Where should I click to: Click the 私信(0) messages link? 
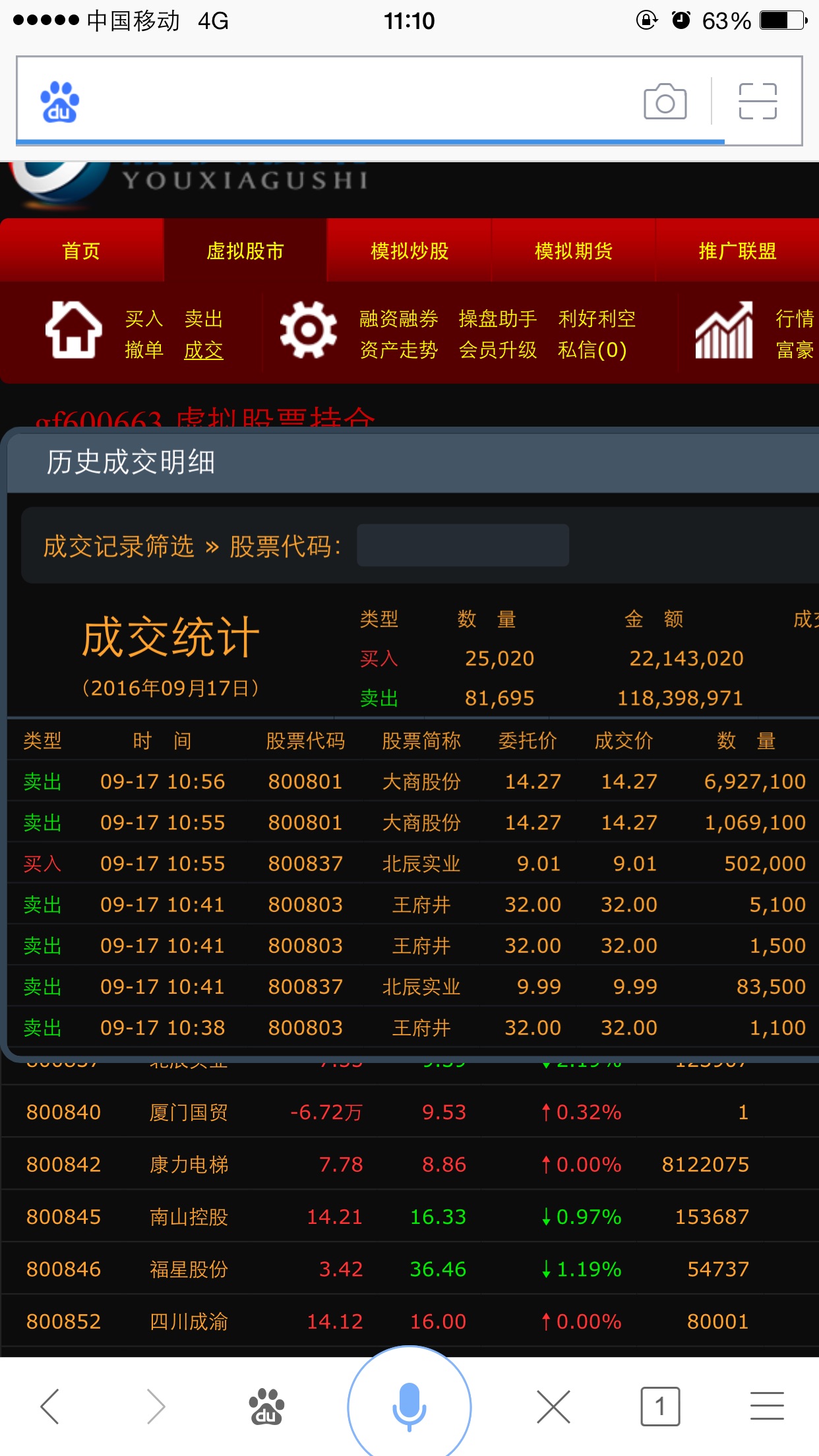pos(591,350)
